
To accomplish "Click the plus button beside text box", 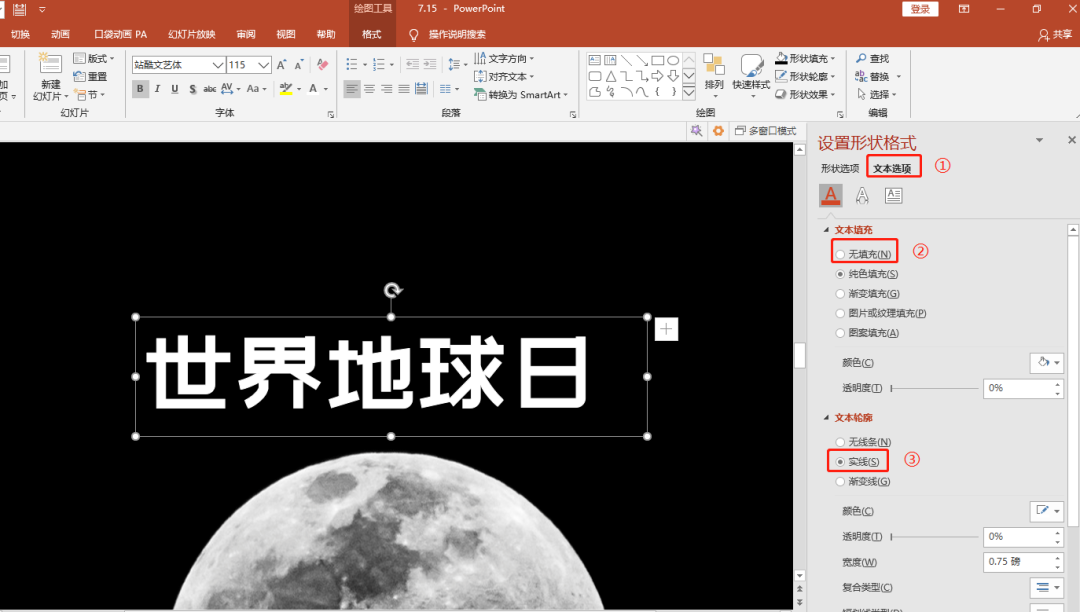I will (666, 329).
